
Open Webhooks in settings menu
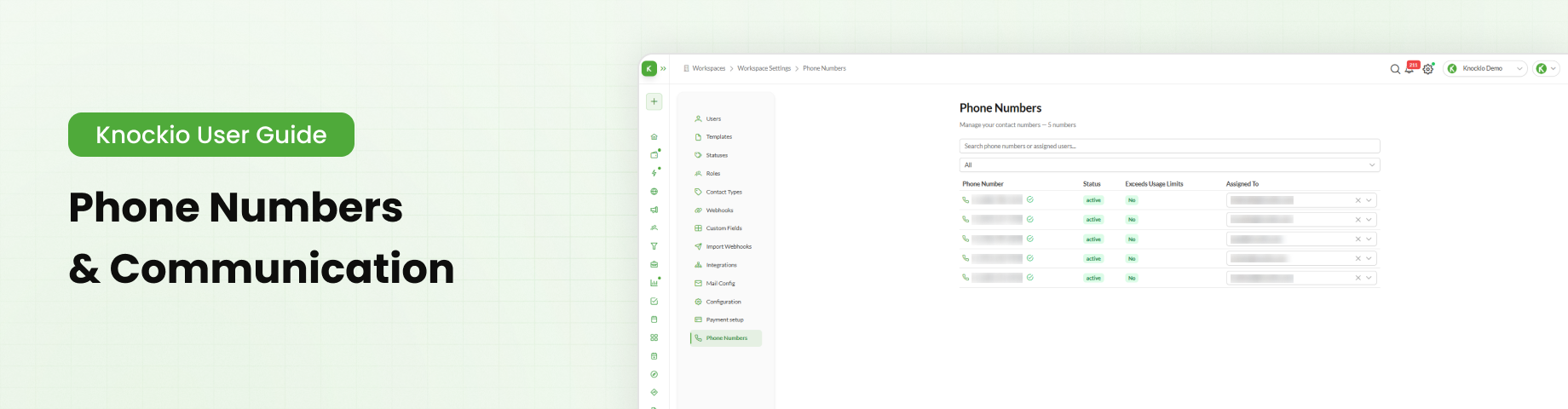click(x=726, y=210)
